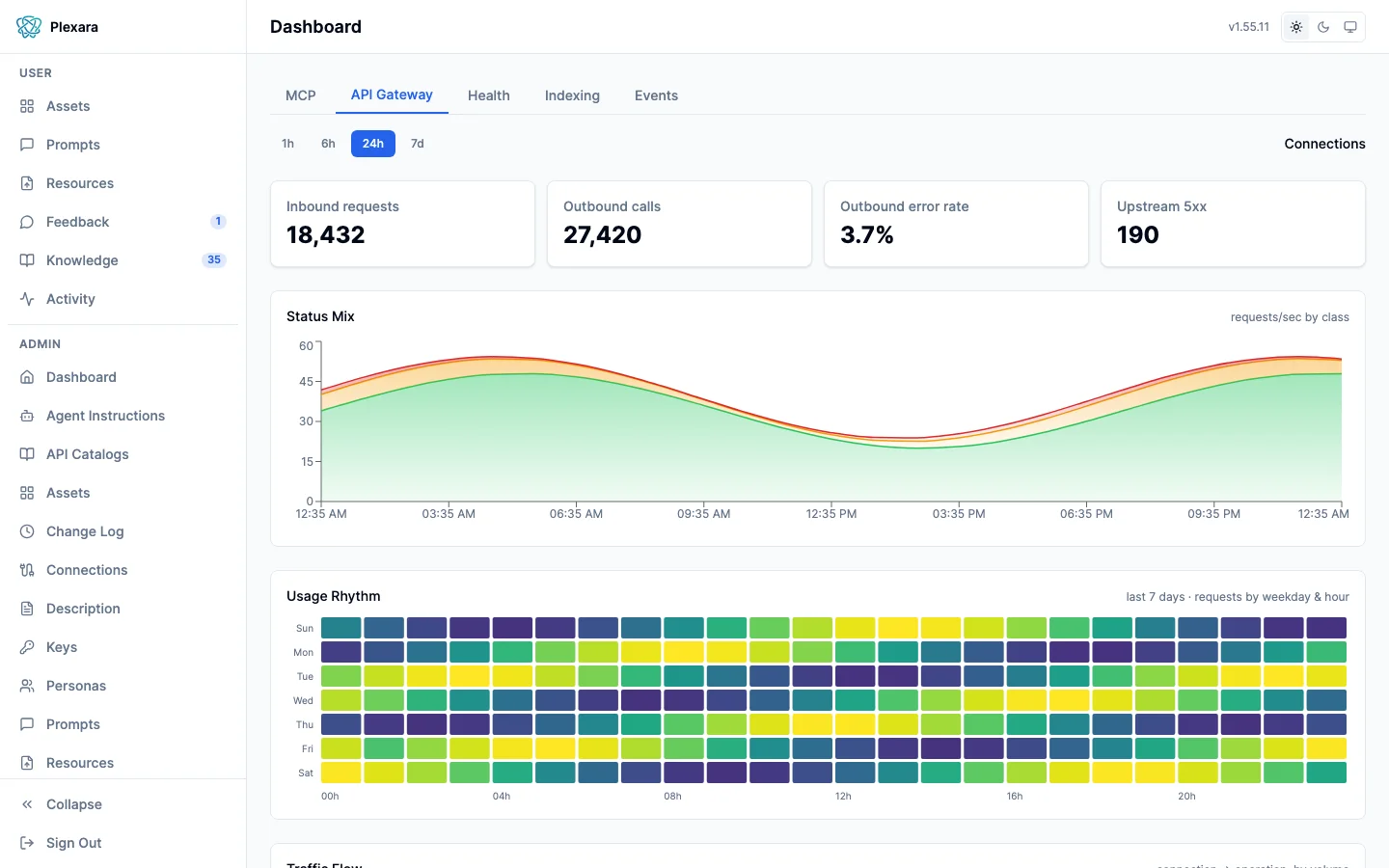Click the user Assets grid icon
1389x868 pixels.
tap(27, 106)
